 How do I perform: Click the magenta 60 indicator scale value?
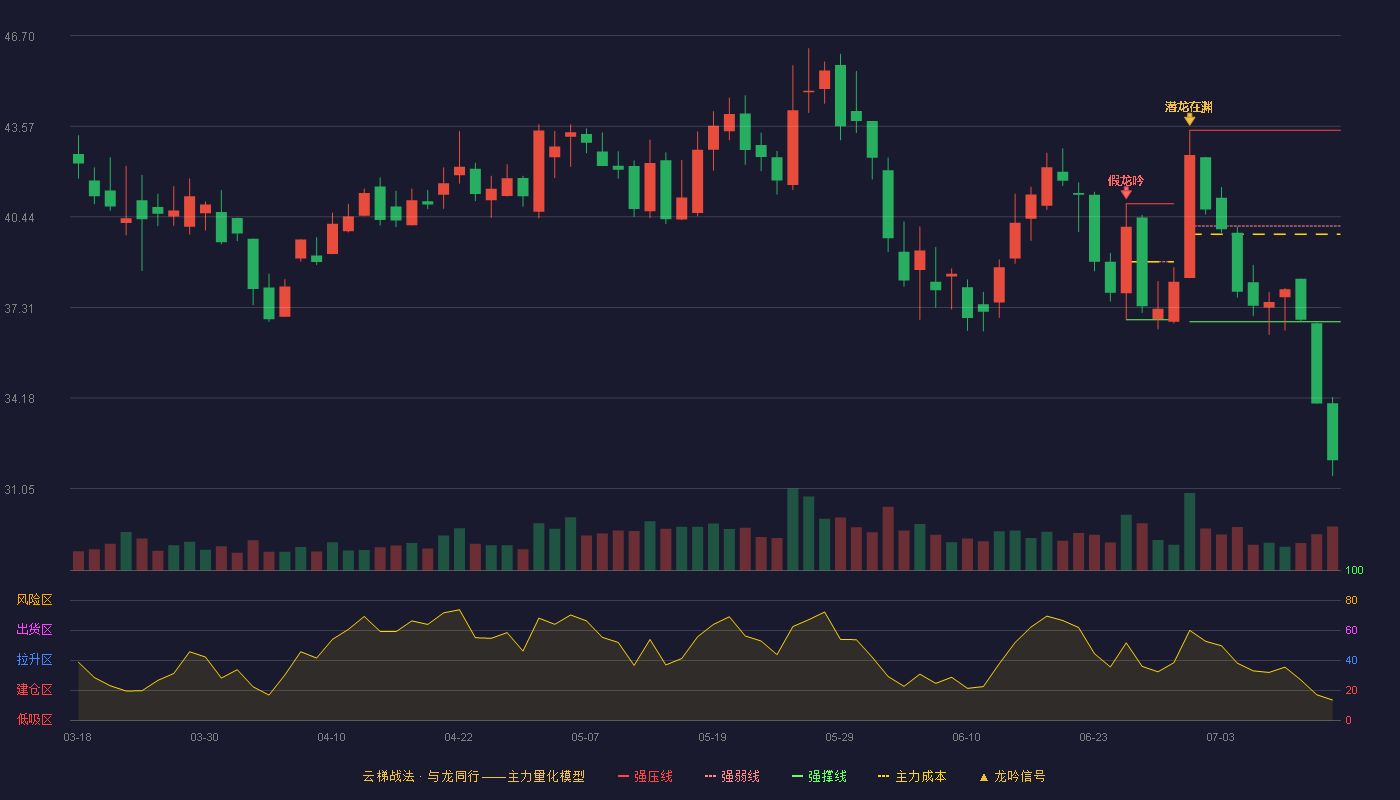[x=1351, y=631]
